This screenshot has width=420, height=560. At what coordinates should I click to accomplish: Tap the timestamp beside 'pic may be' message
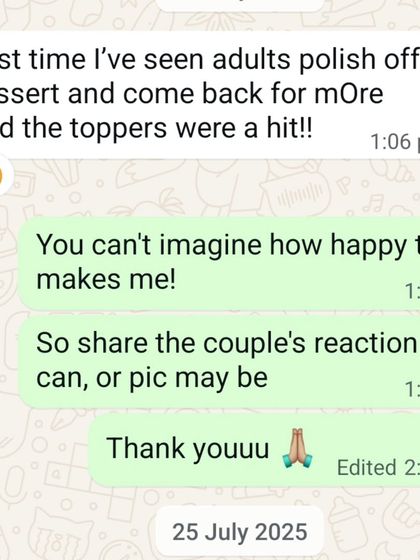(x=412, y=389)
